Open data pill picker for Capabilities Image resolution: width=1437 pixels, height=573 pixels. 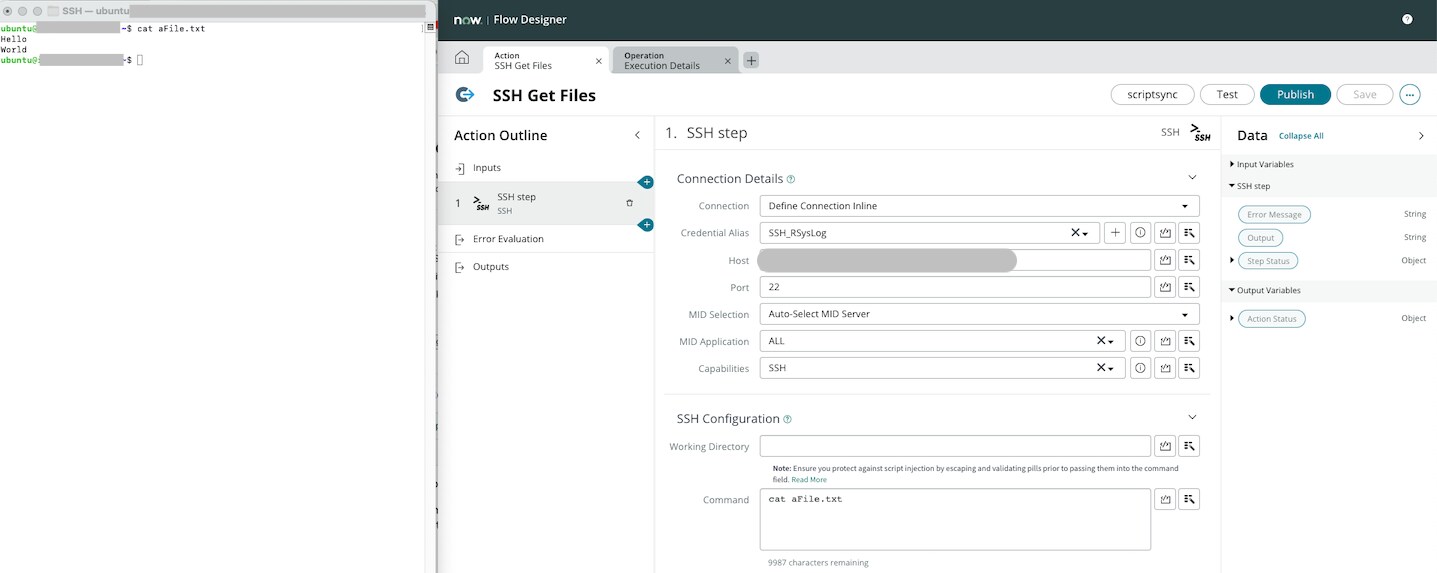1189,368
